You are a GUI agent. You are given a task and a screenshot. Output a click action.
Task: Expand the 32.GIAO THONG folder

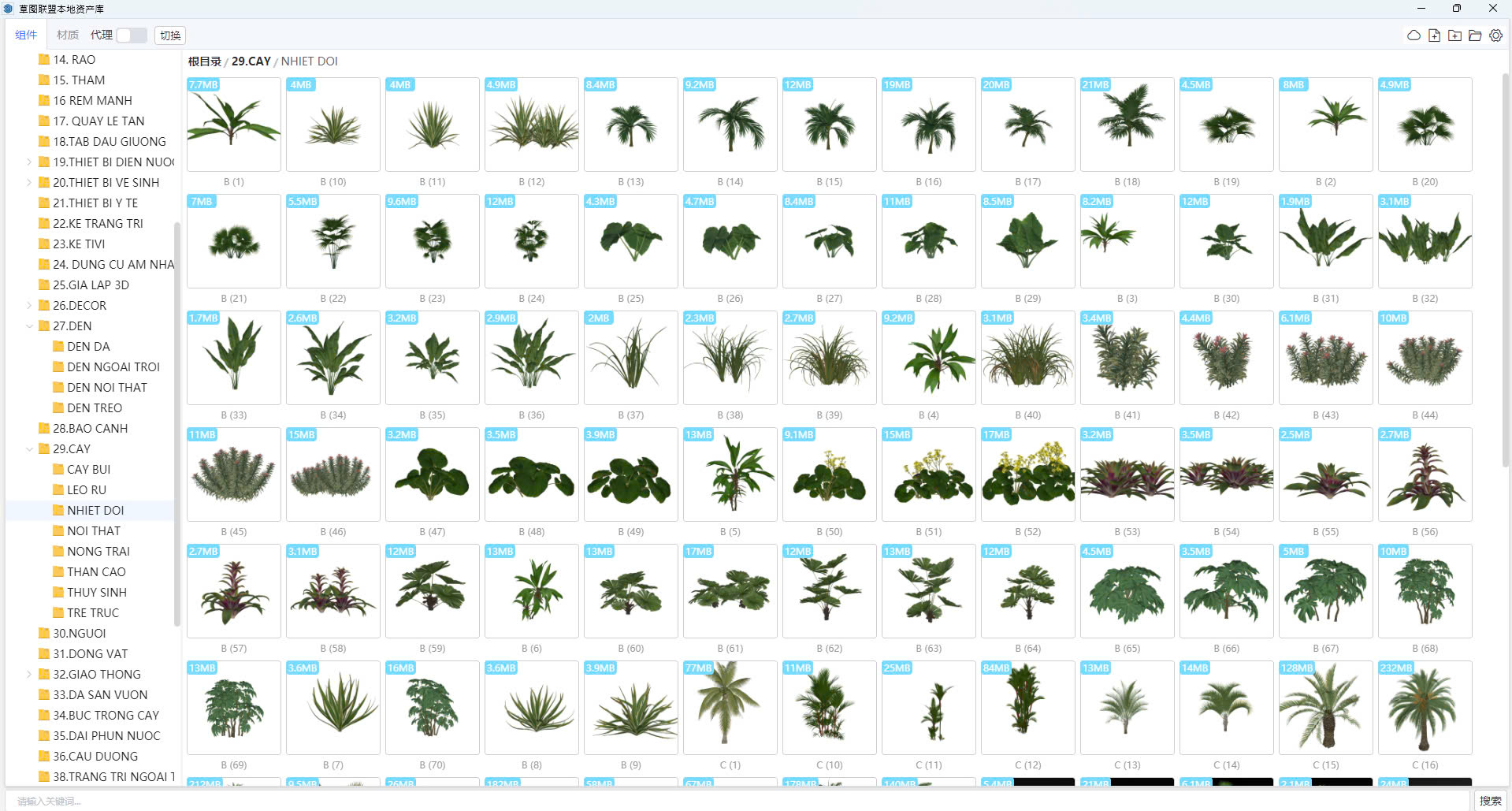point(29,674)
